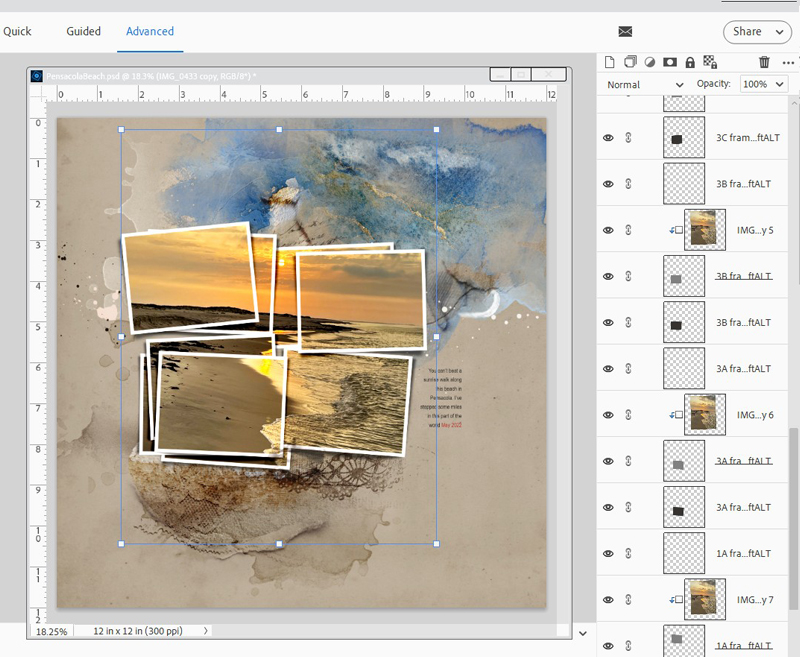Click the 18.25% zoom level field
The width and height of the screenshot is (800, 657).
[52, 631]
